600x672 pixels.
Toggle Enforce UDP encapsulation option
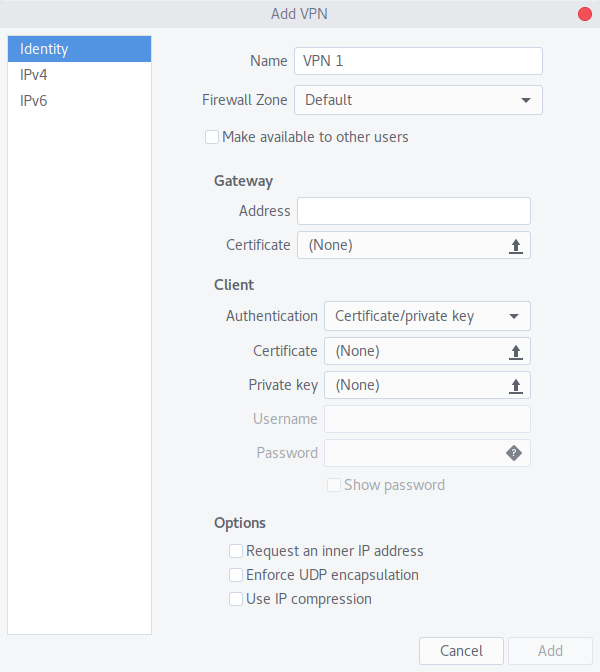click(x=236, y=575)
